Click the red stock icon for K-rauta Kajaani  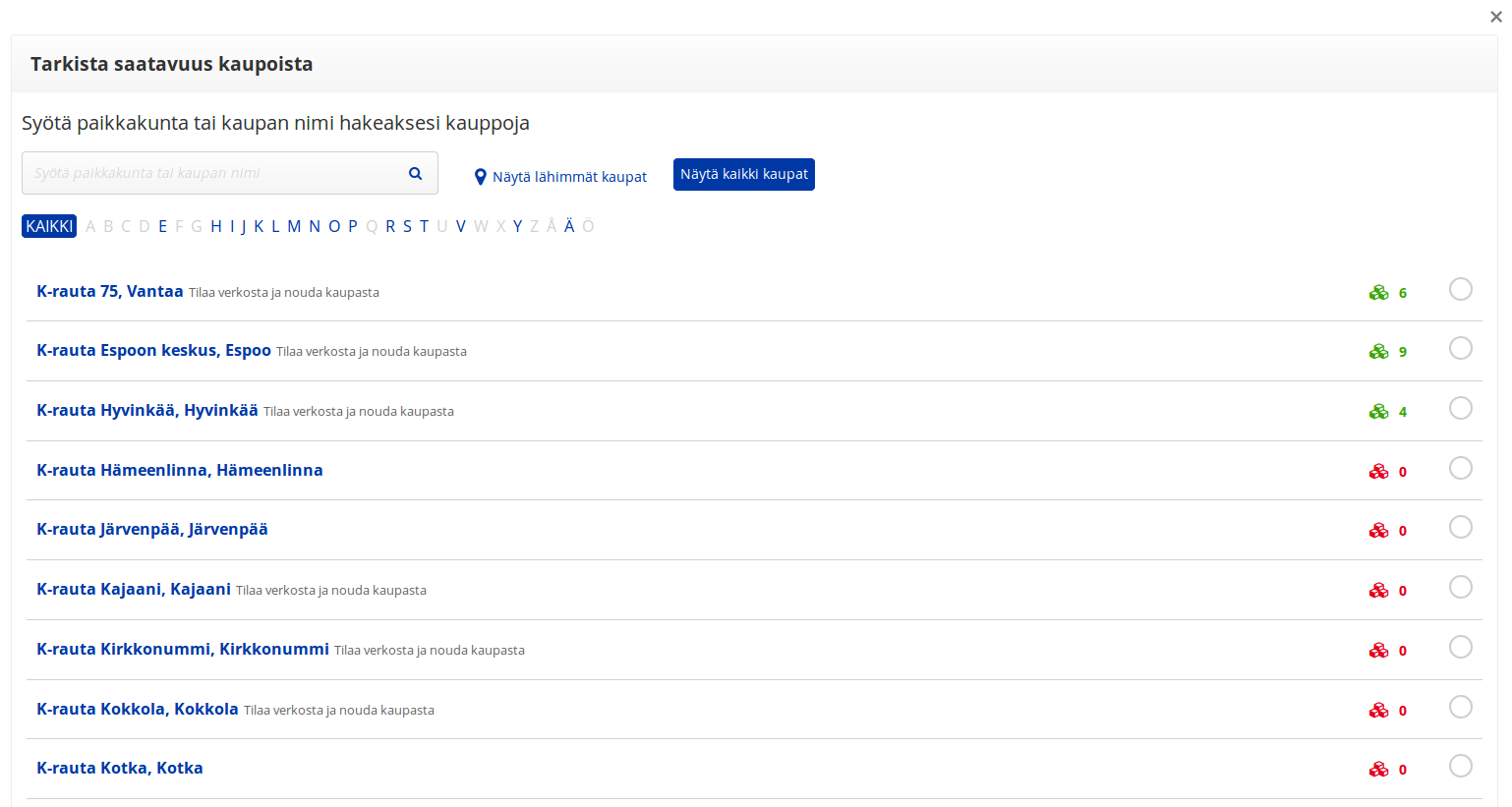(1378, 591)
